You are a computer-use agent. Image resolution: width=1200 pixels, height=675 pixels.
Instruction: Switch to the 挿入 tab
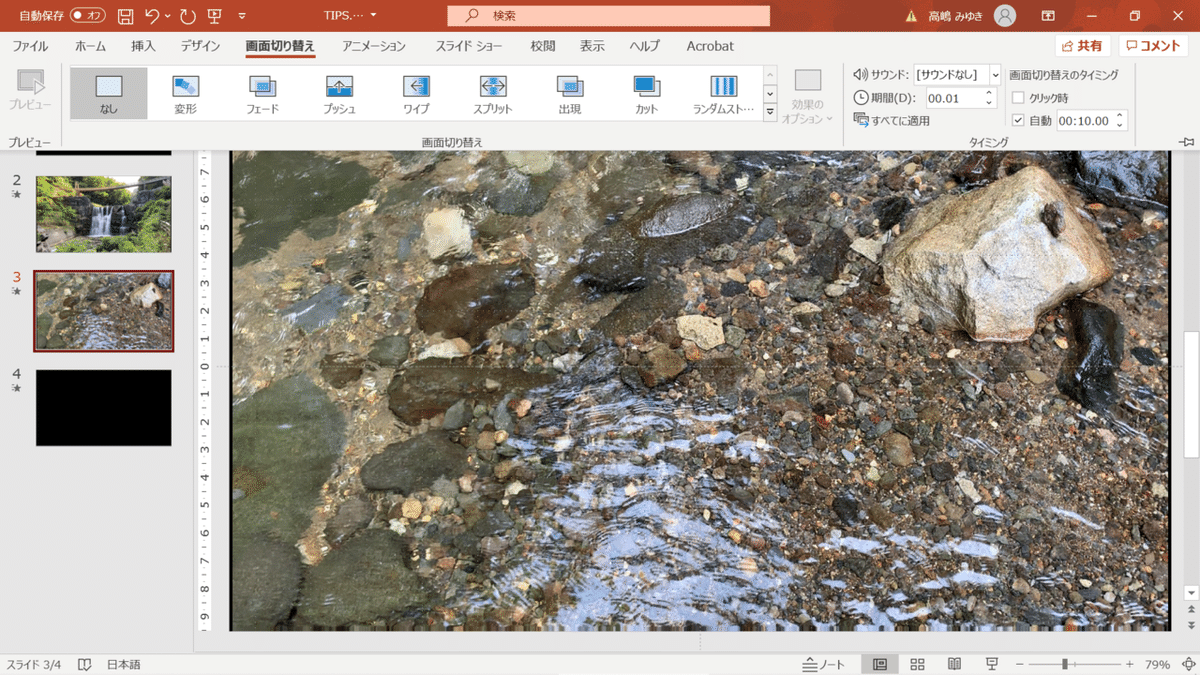click(x=143, y=46)
